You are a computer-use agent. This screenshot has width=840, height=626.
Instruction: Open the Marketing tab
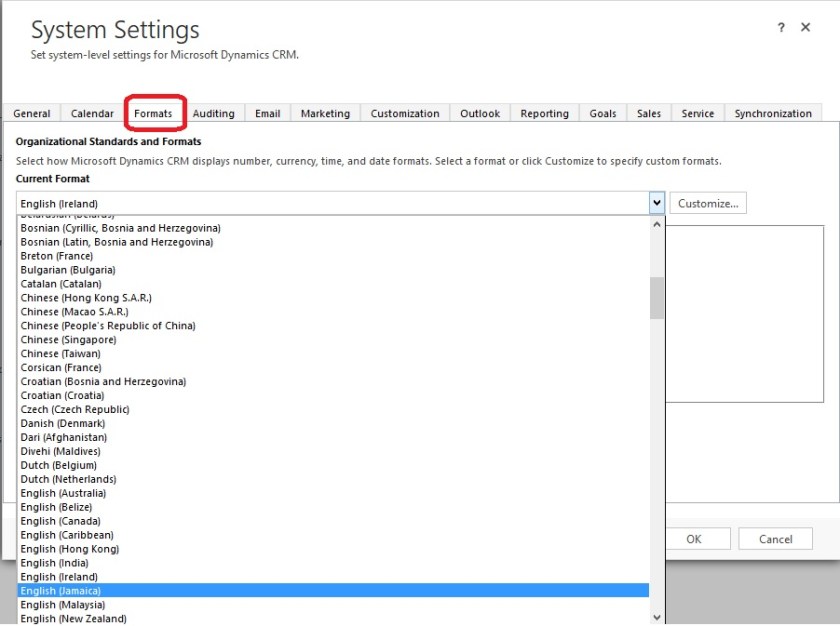(x=325, y=113)
